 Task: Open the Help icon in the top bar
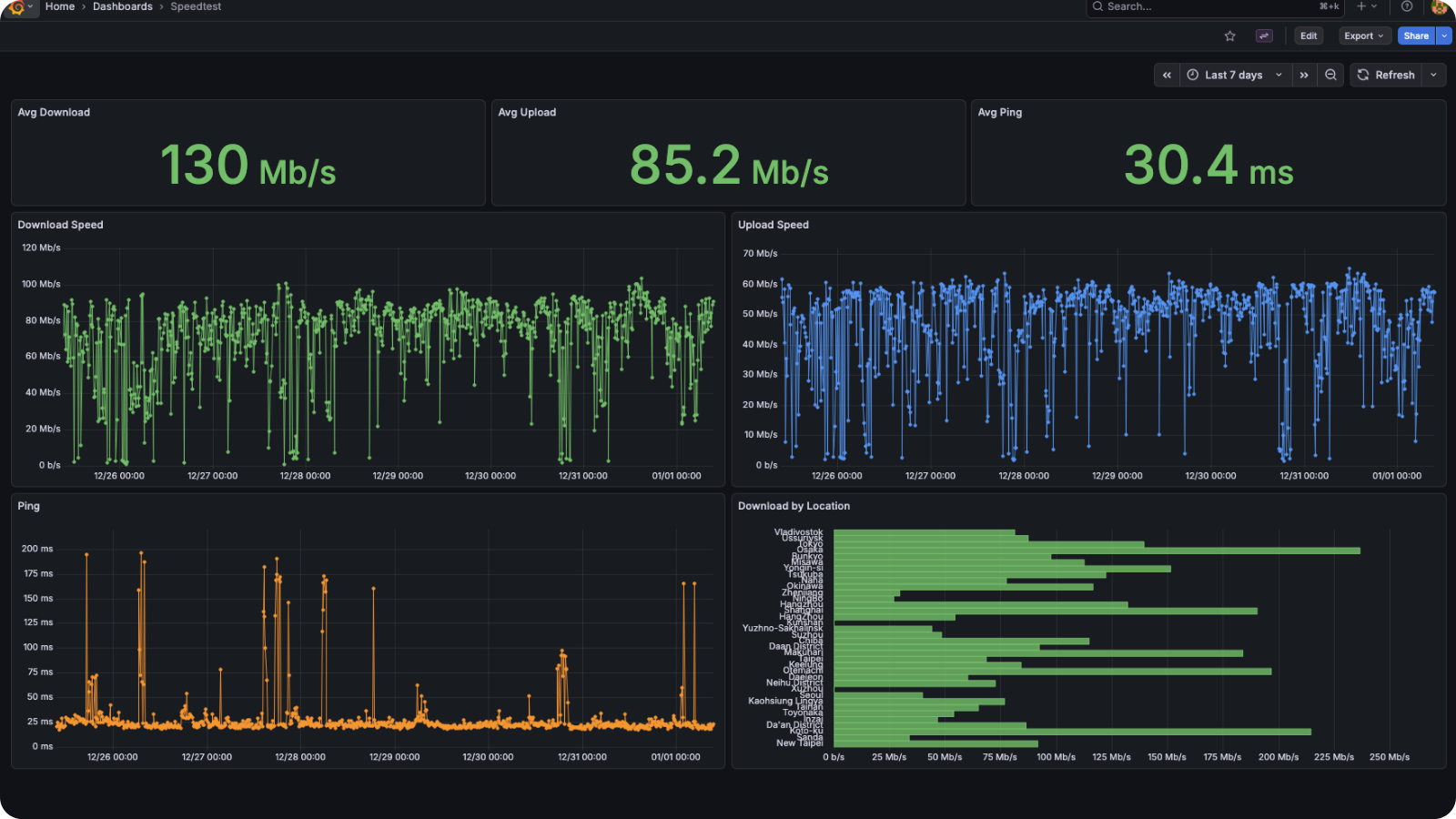[x=1406, y=7]
